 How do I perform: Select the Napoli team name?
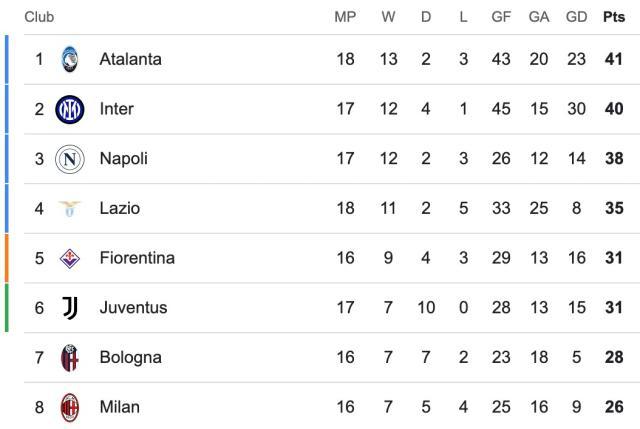point(123,158)
